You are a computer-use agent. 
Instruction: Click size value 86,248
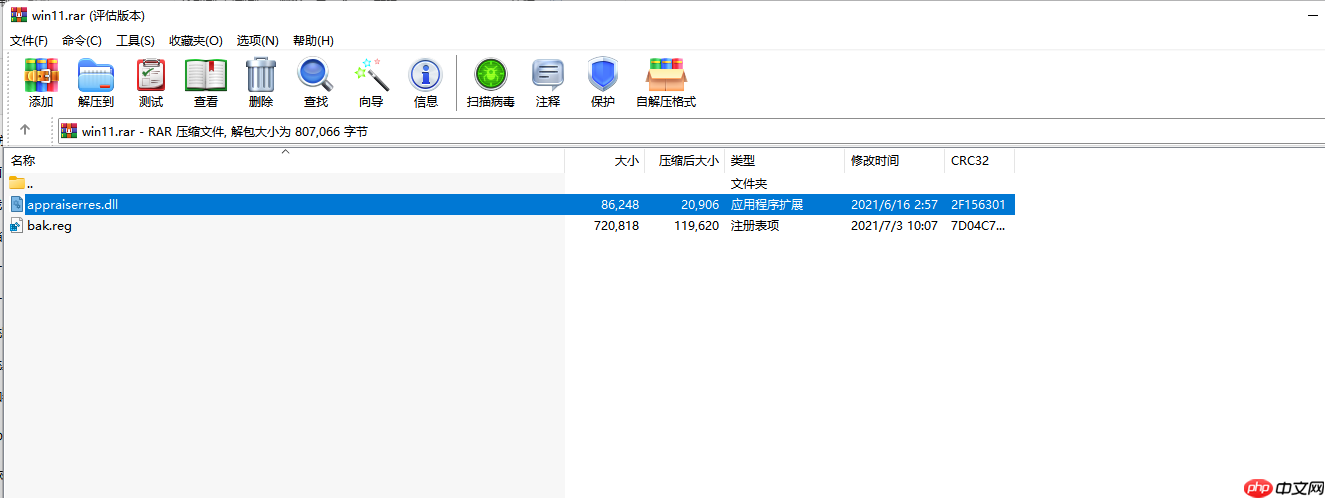coord(620,204)
